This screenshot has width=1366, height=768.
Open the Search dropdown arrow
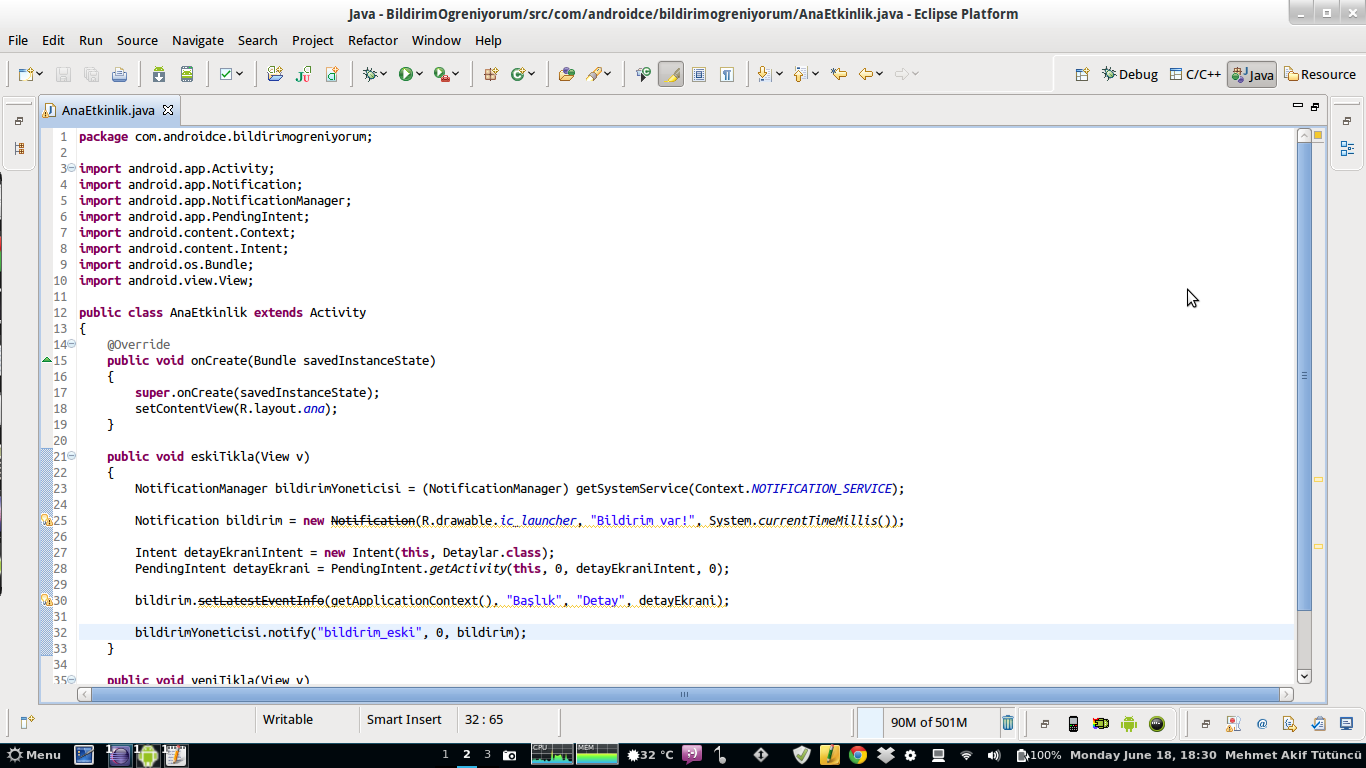coord(608,74)
